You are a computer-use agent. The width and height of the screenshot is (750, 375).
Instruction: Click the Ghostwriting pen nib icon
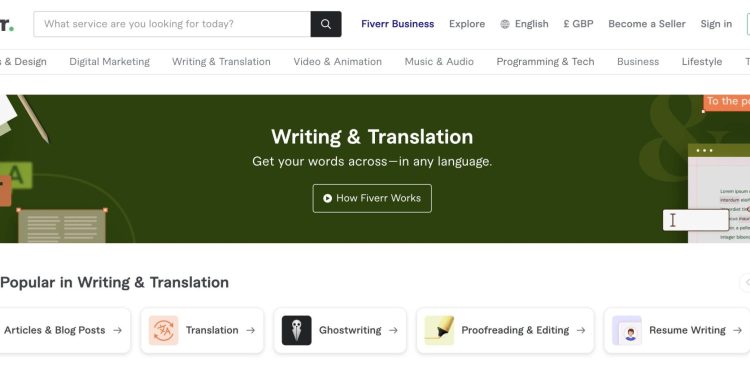pyautogui.click(x=297, y=330)
